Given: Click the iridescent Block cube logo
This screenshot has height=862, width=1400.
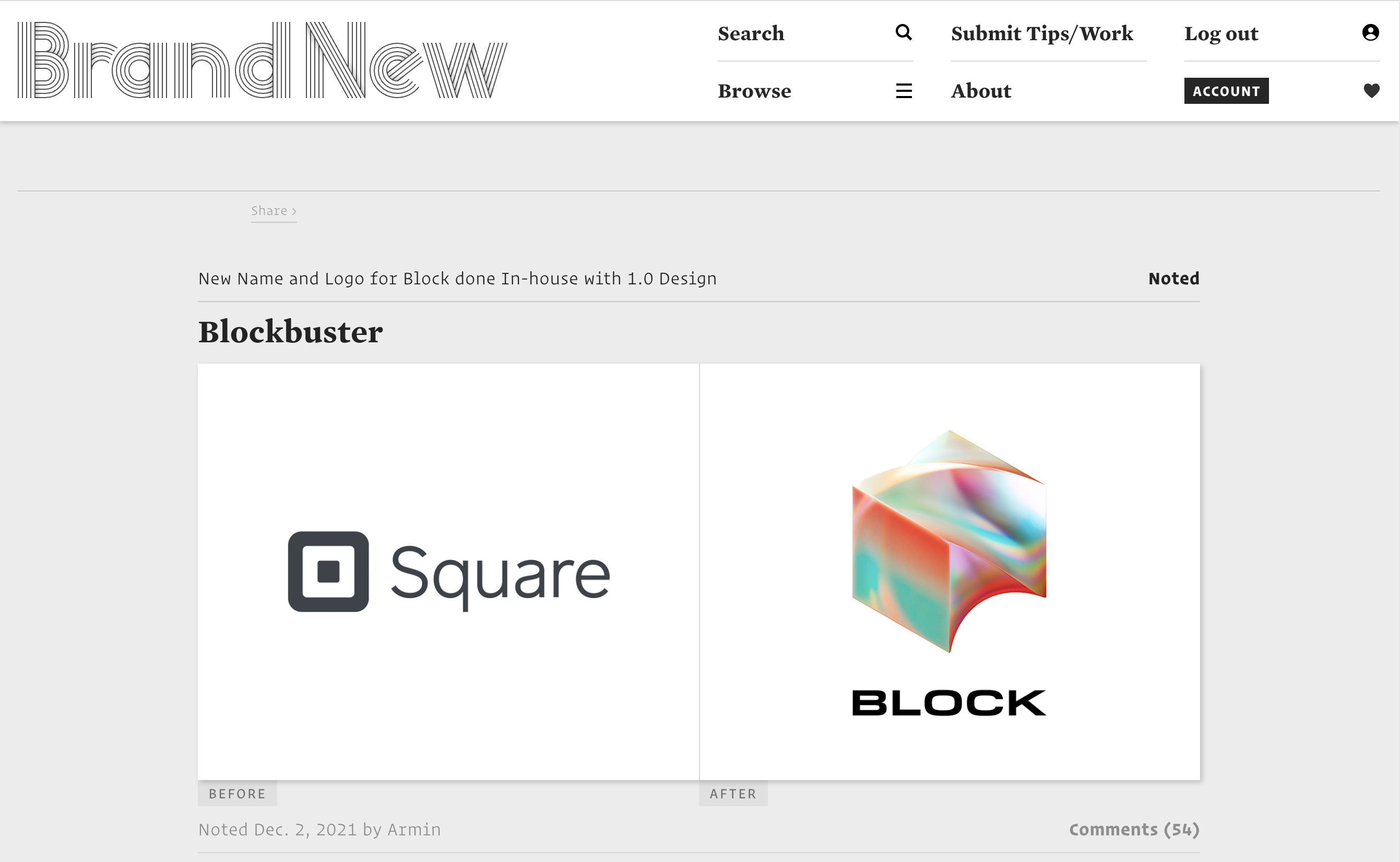Looking at the screenshot, I should [949, 541].
